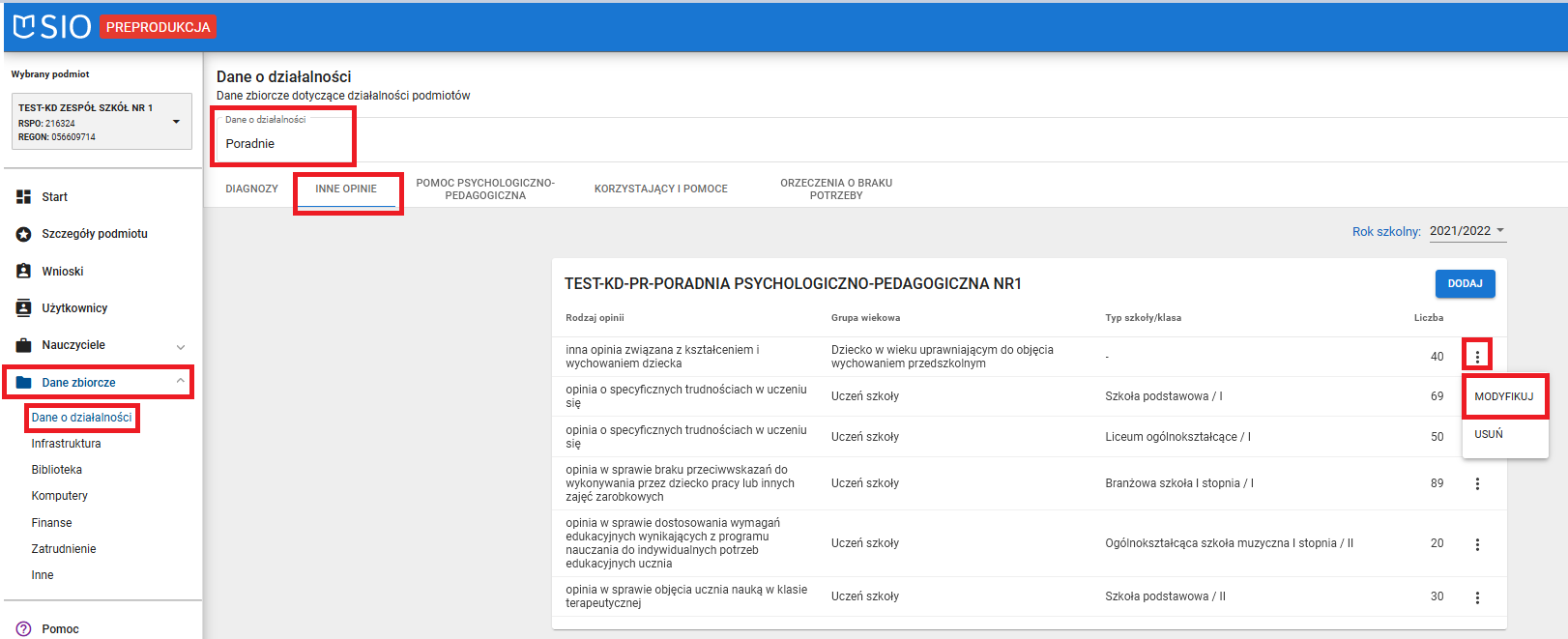Click the Typ szkoły/klasa column header
The width and height of the screenshot is (1568, 639).
[1143, 318]
